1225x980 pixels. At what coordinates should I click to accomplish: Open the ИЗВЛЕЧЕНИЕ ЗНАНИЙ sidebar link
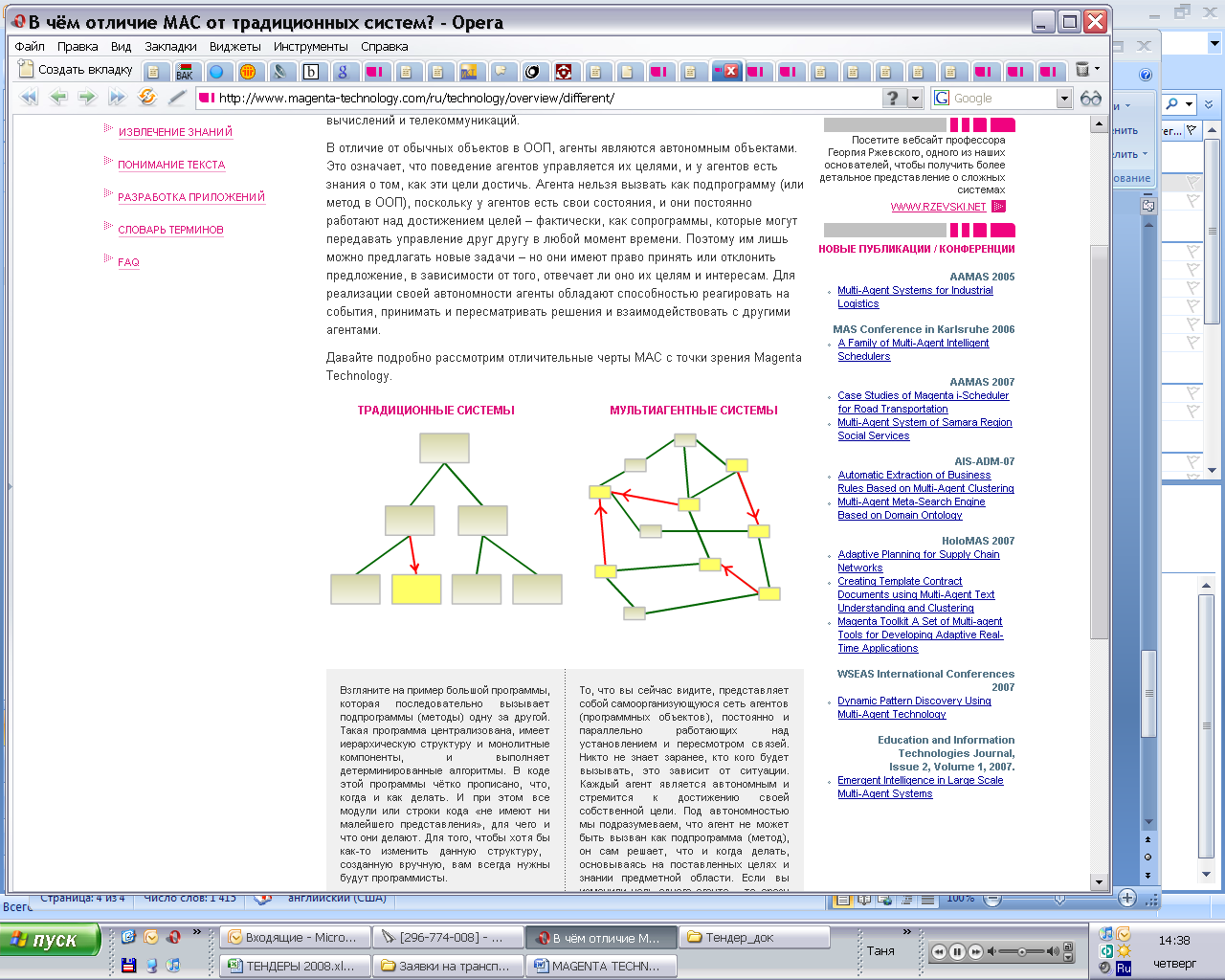pyautogui.click(x=175, y=132)
